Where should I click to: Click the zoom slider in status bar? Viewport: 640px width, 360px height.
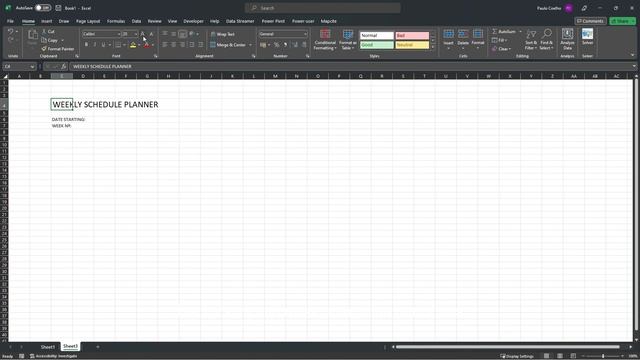pyautogui.click(x=603, y=356)
